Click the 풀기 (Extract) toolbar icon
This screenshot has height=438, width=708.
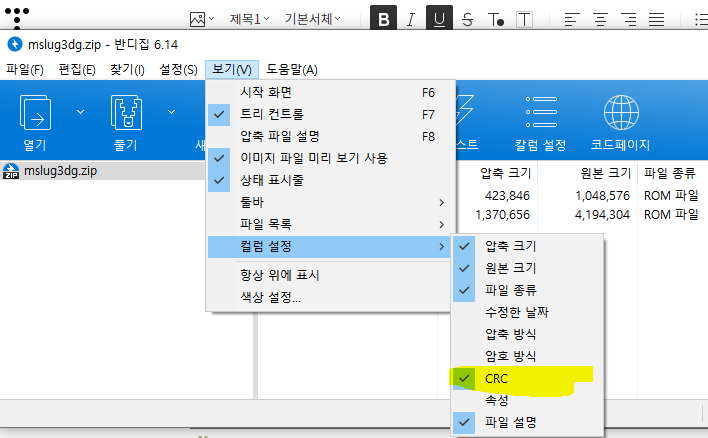point(126,112)
